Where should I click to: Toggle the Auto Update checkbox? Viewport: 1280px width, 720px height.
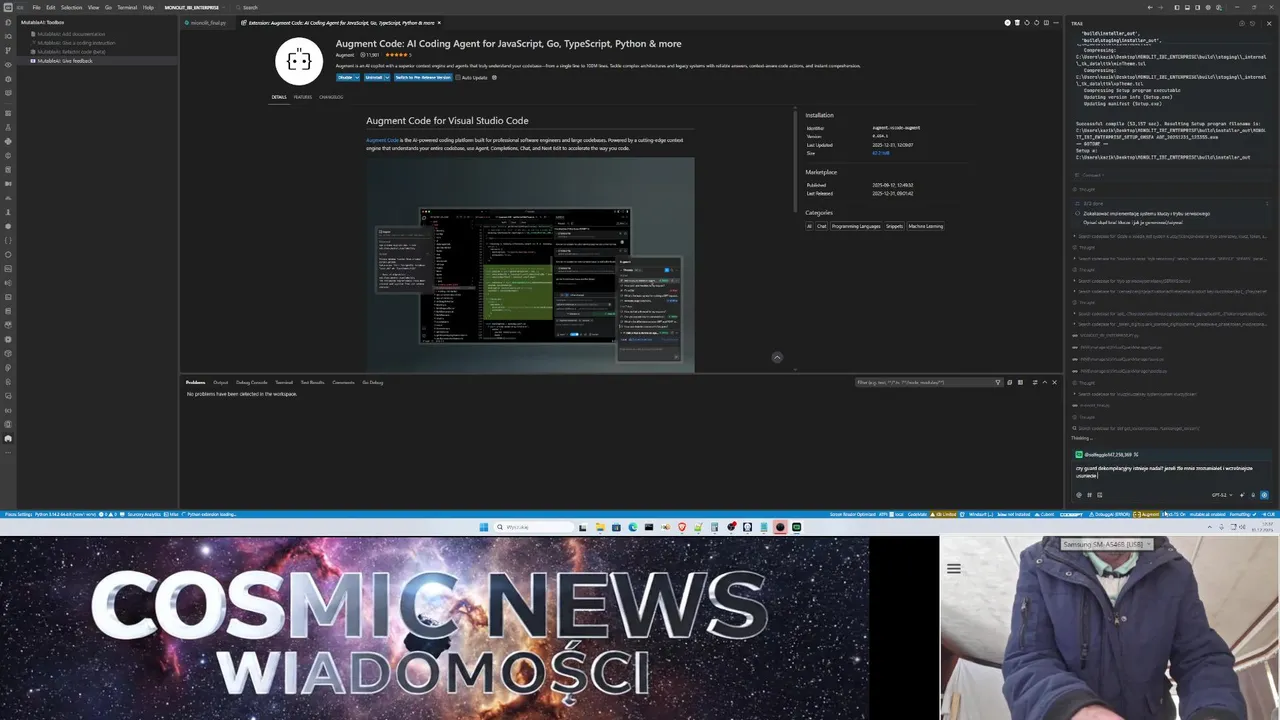[458, 77]
